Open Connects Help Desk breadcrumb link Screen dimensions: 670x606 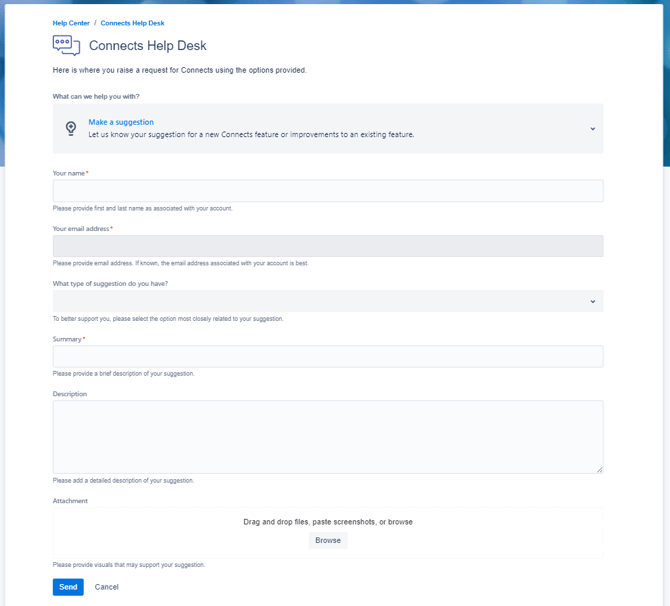tap(132, 23)
